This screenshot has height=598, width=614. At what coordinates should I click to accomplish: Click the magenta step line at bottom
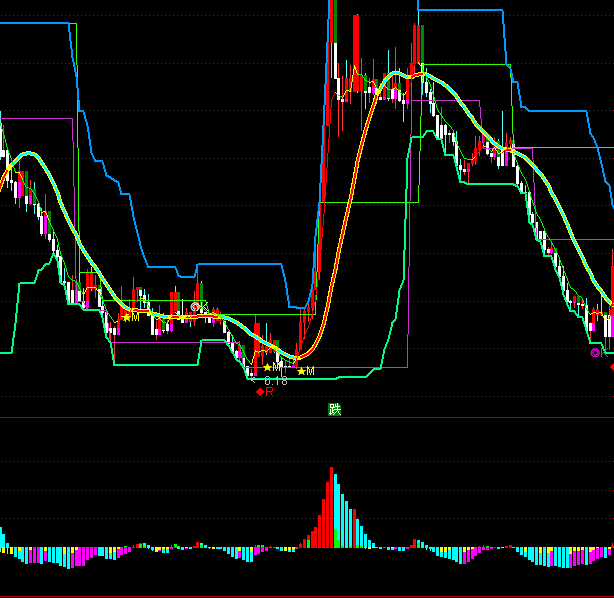160,343
